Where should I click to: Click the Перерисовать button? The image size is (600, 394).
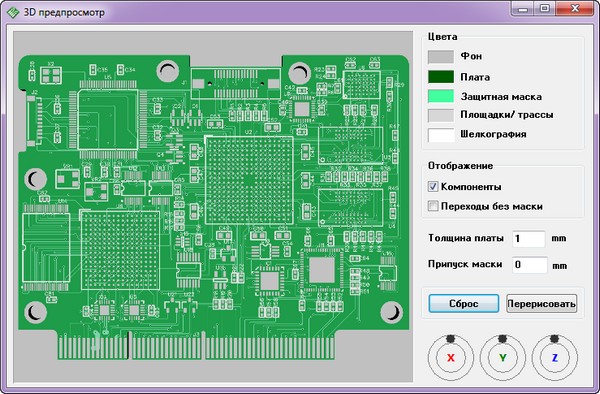pyautogui.click(x=541, y=304)
